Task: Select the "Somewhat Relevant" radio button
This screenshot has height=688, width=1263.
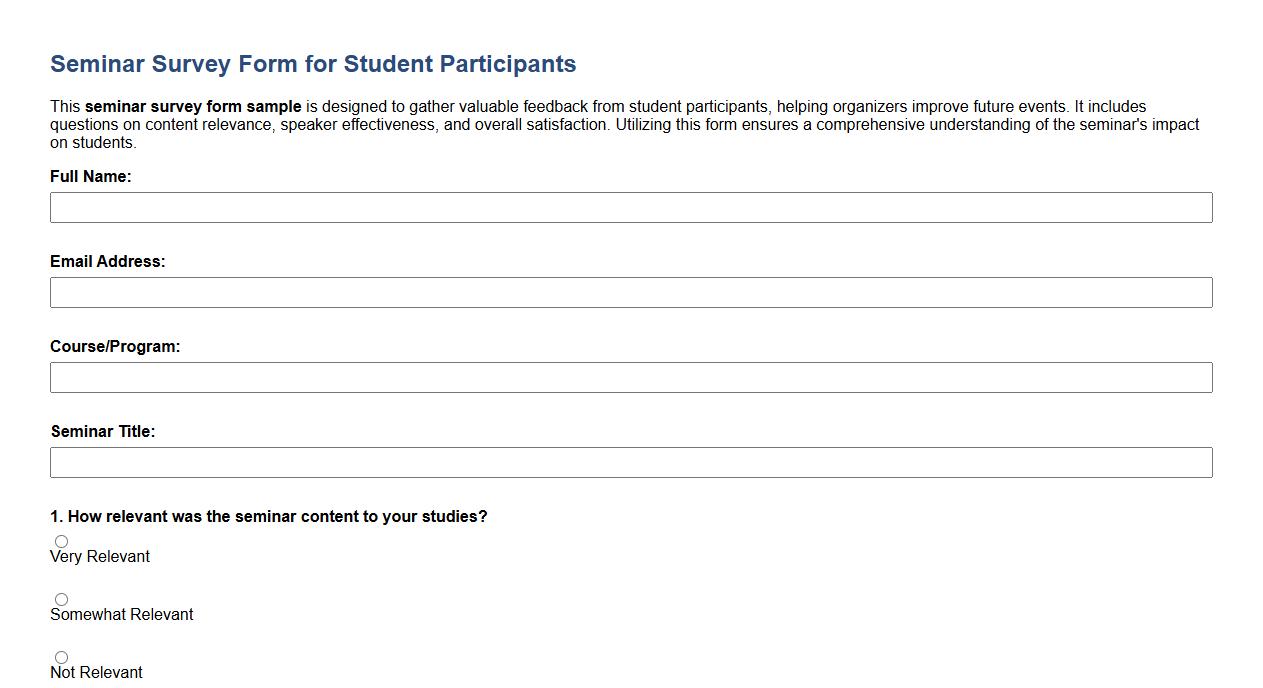Action: click(x=61, y=598)
